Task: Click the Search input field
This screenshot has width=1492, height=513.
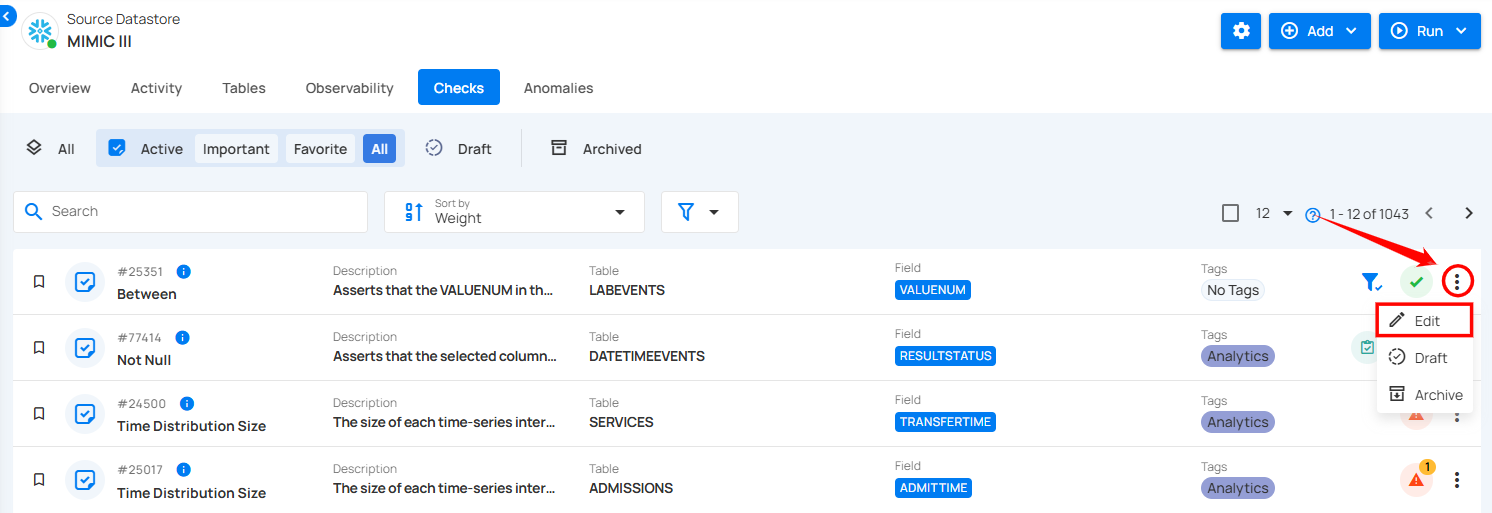Action: point(190,212)
